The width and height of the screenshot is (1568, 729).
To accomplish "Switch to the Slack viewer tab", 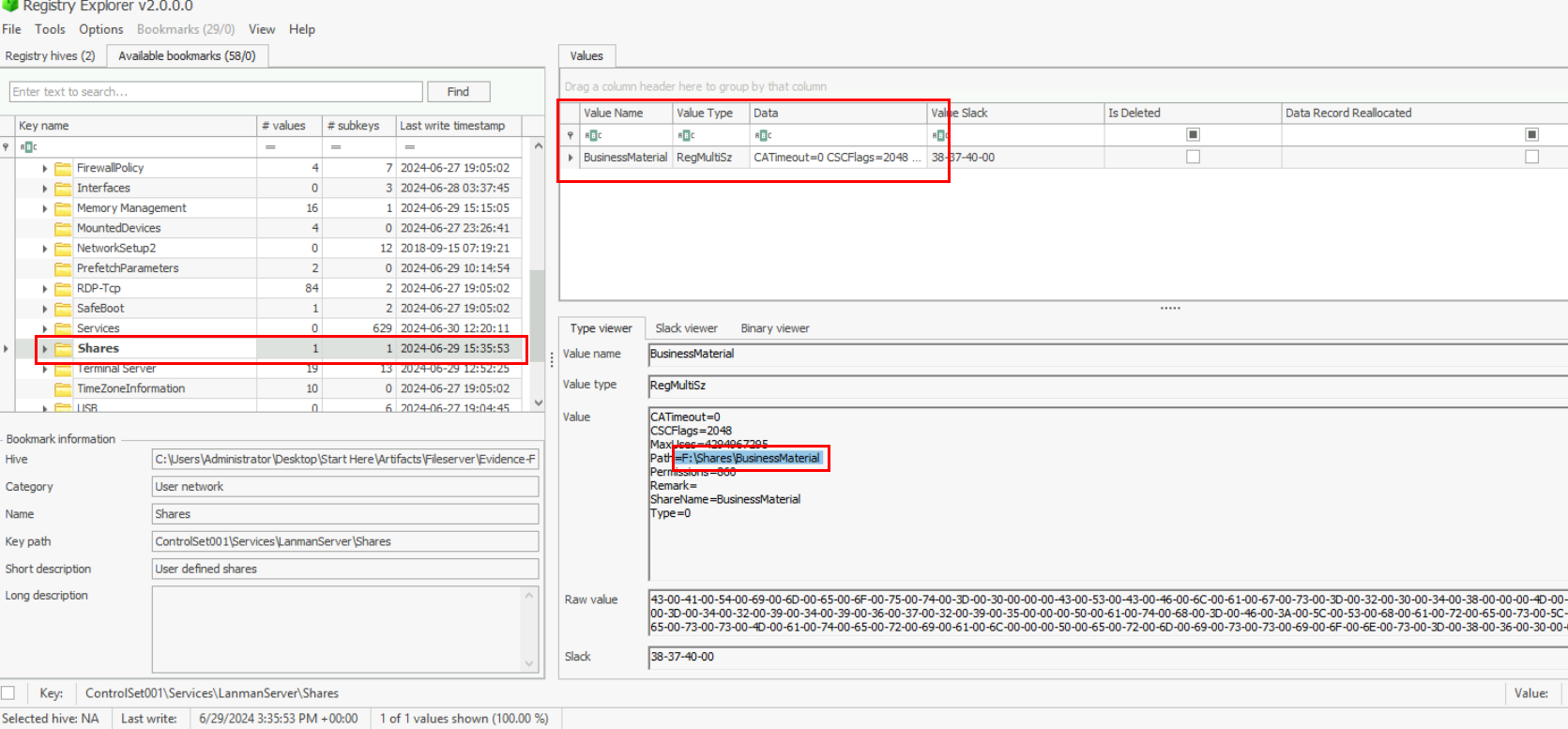I will pyautogui.click(x=686, y=328).
